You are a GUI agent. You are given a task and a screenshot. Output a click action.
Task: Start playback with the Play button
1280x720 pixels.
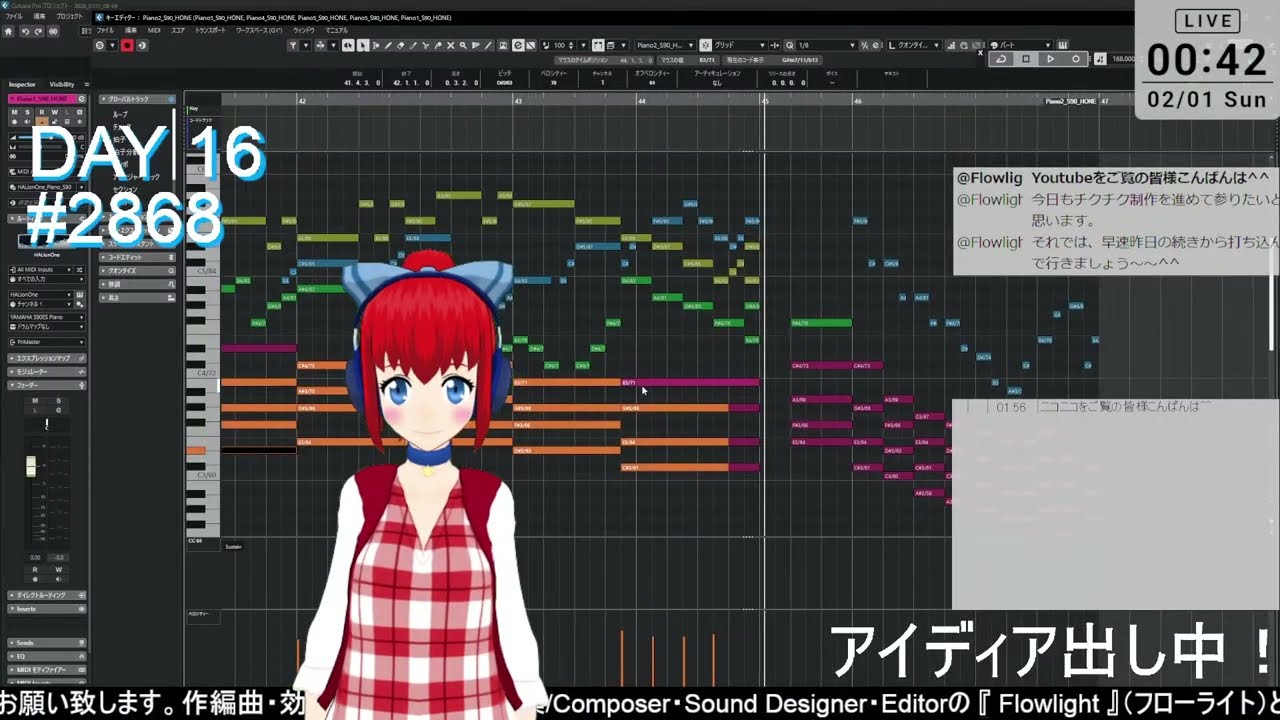pos(1051,59)
